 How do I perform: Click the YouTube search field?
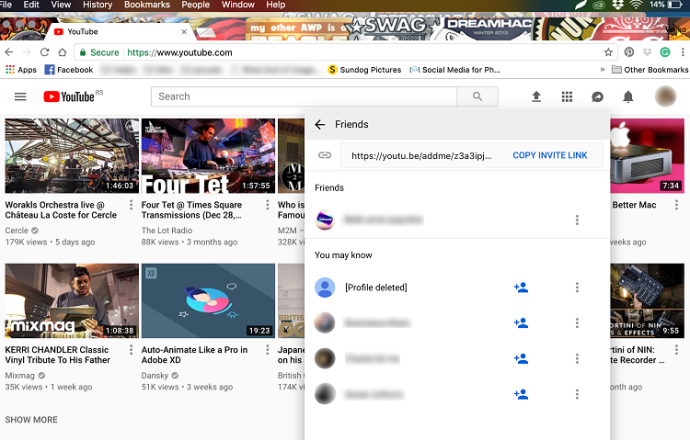click(304, 96)
